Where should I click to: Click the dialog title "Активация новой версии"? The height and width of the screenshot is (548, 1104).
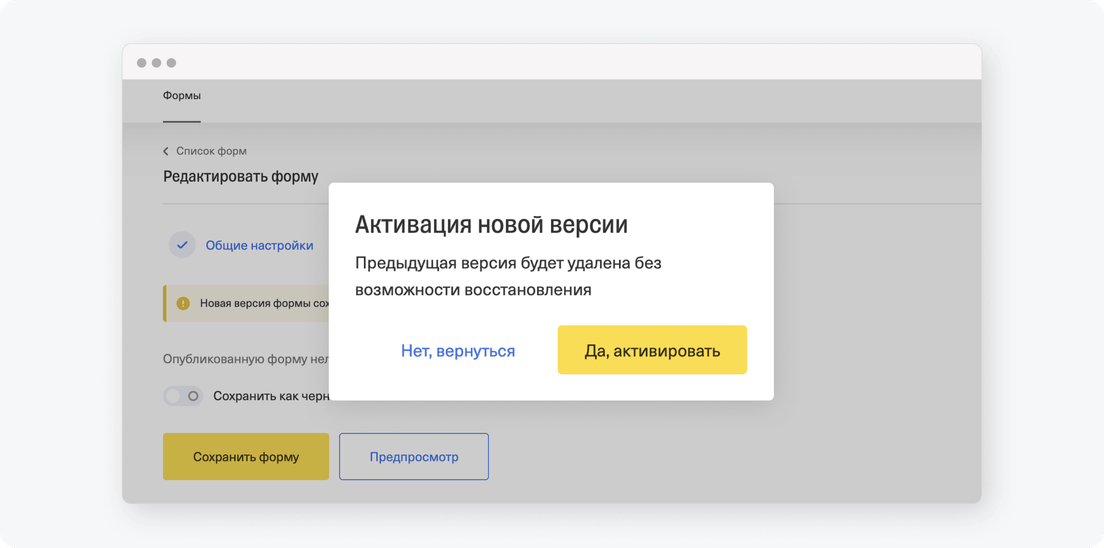point(491,225)
